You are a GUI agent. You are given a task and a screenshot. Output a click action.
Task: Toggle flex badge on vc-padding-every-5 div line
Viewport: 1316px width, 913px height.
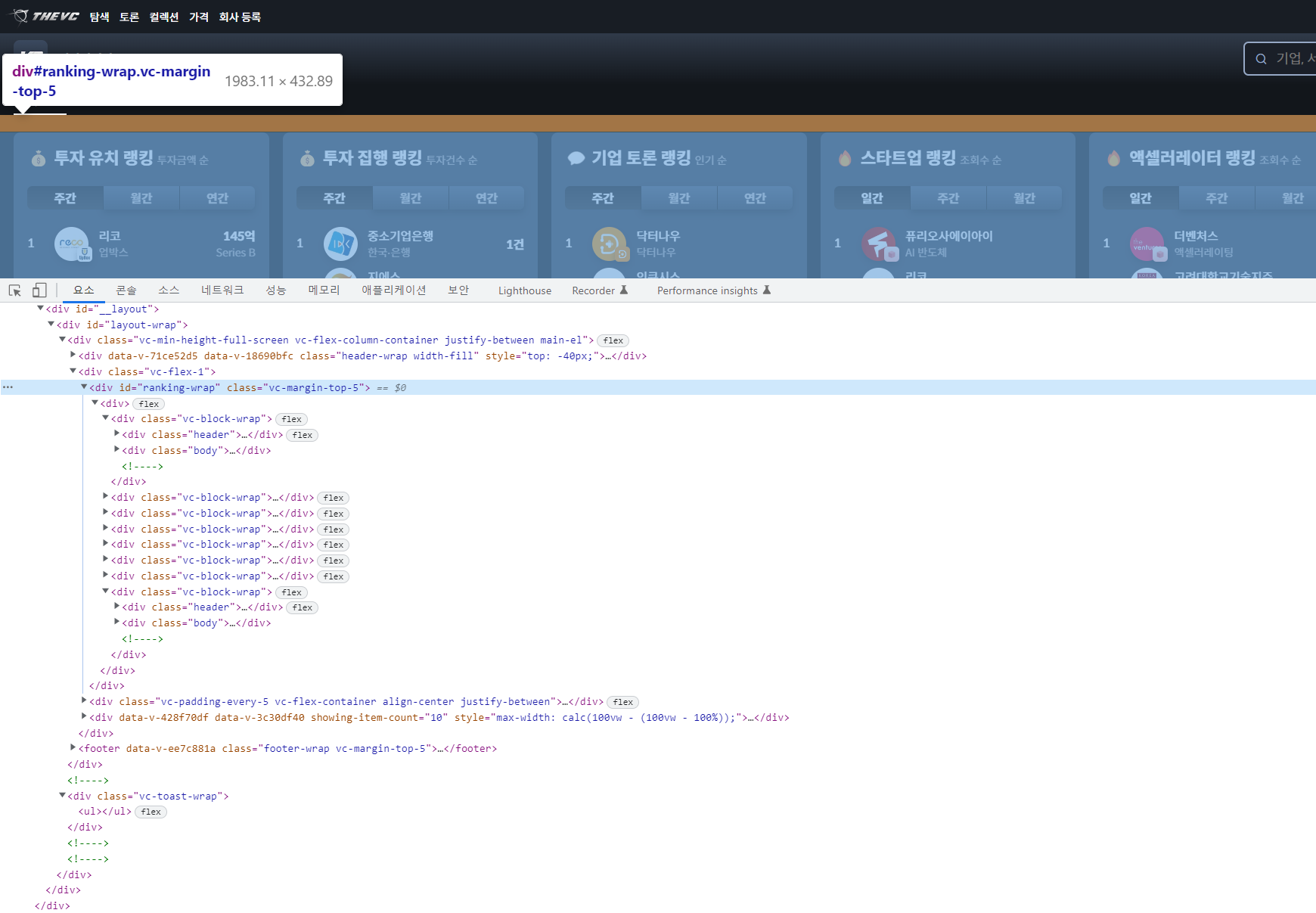click(x=622, y=702)
